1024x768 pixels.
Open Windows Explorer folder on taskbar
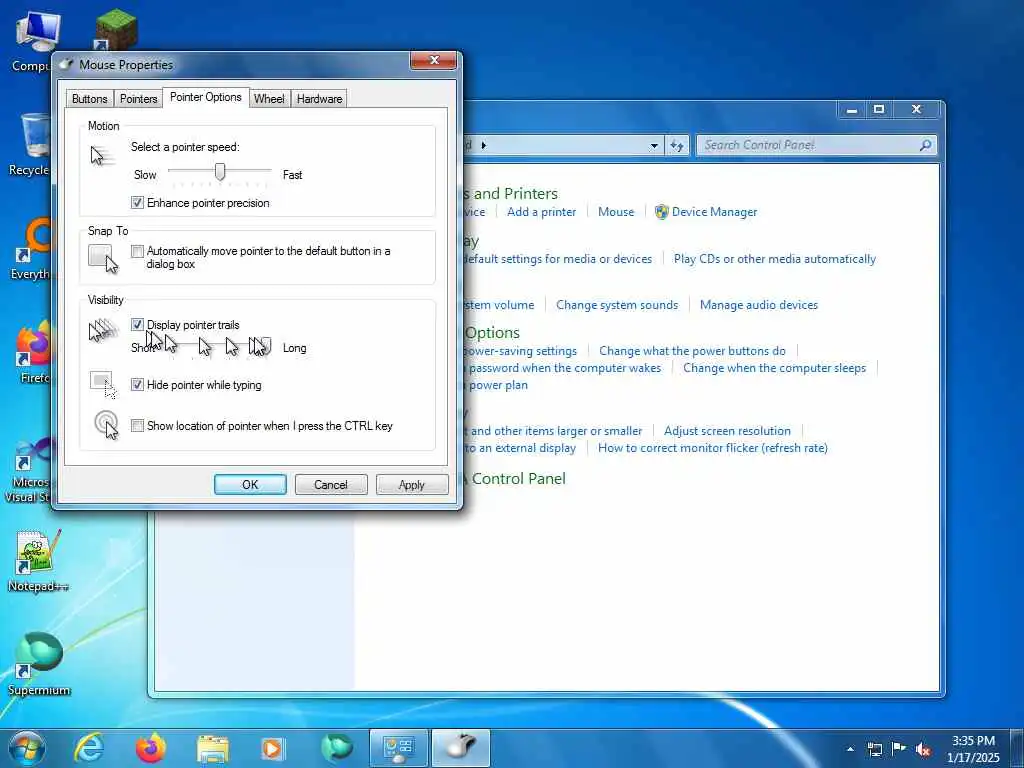click(212, 749)
